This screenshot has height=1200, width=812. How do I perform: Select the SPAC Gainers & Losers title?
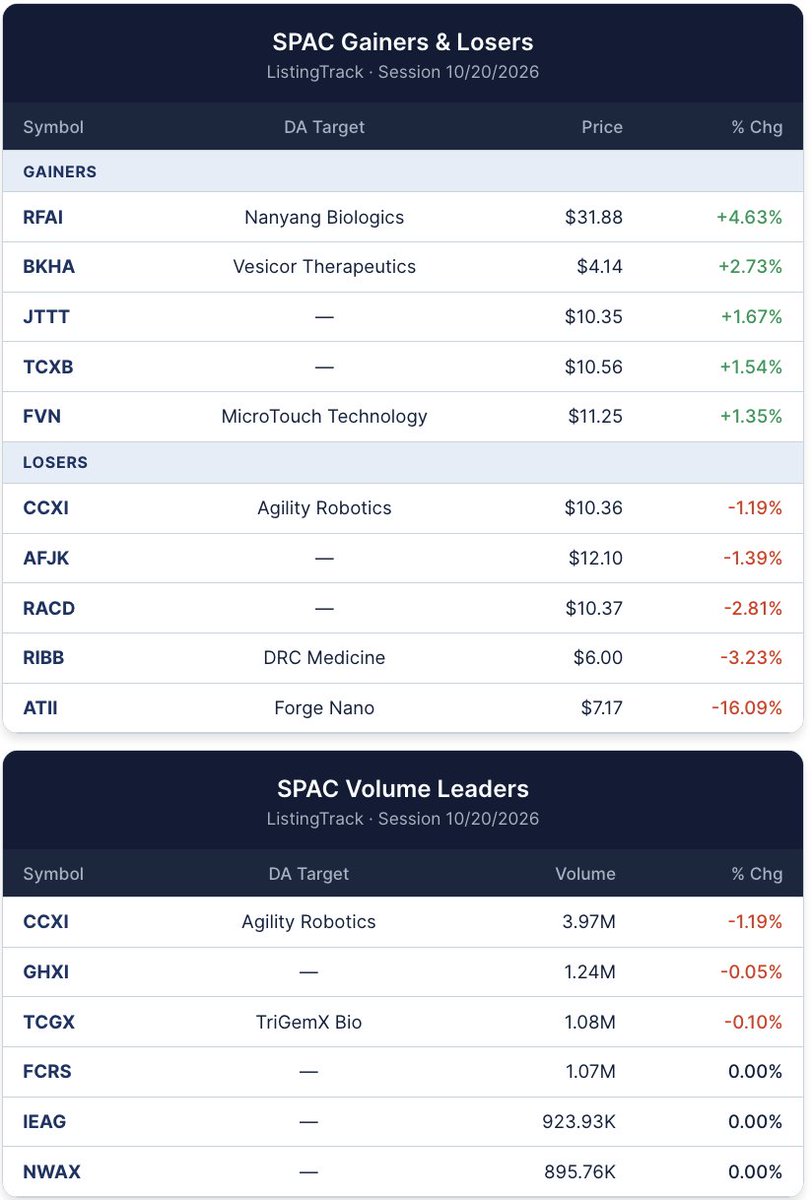(x=403, y=42)
